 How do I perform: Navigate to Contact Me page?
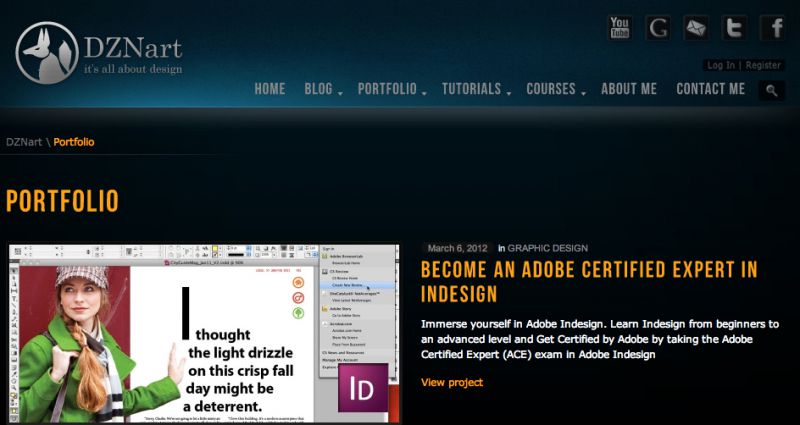click(710, 89)
